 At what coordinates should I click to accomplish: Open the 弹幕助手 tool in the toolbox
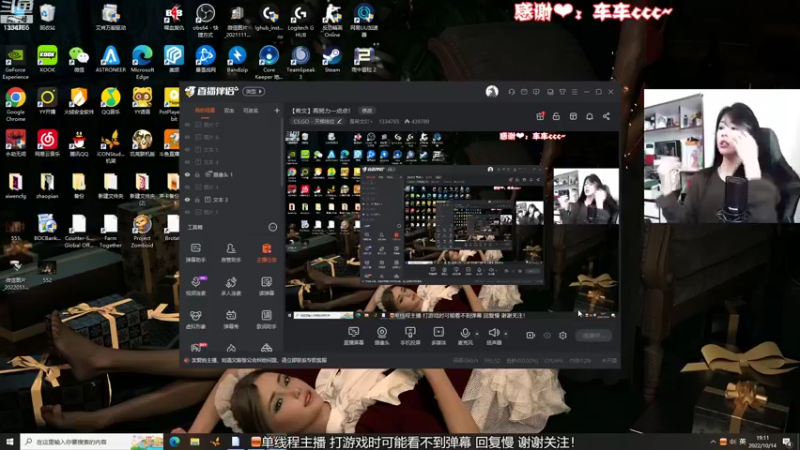pos(195,253)
